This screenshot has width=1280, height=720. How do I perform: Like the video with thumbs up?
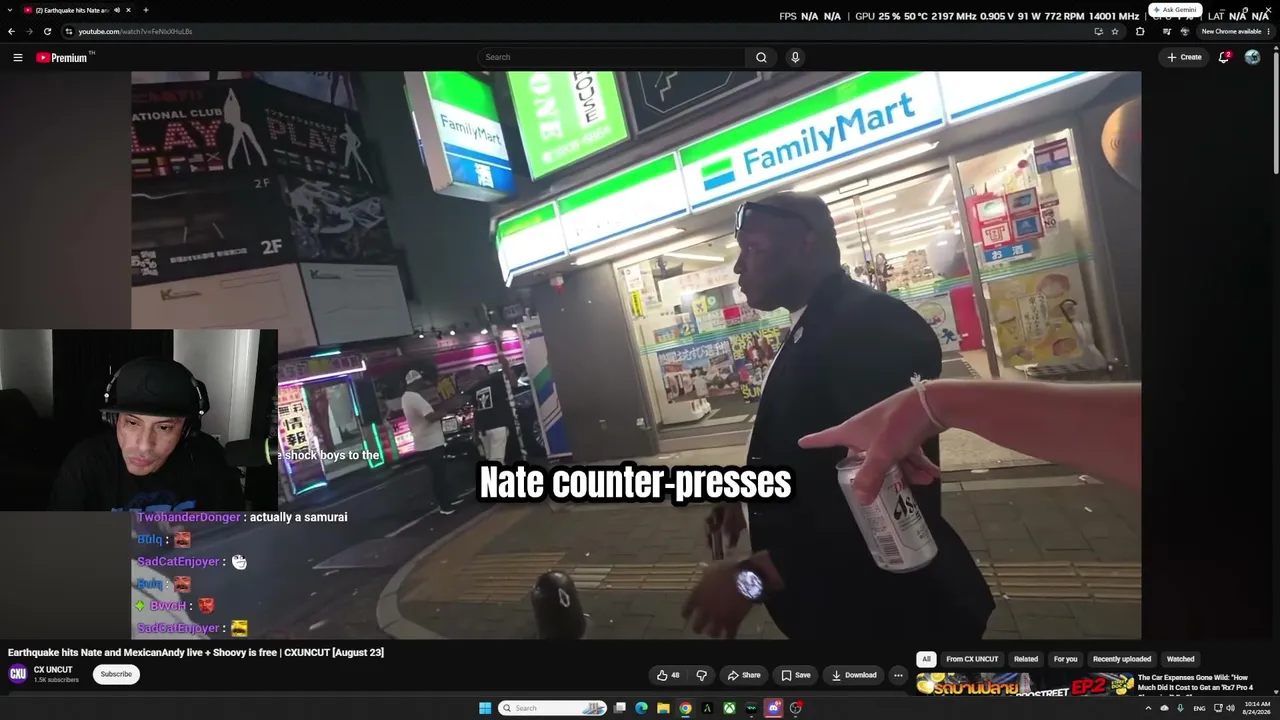667,675
